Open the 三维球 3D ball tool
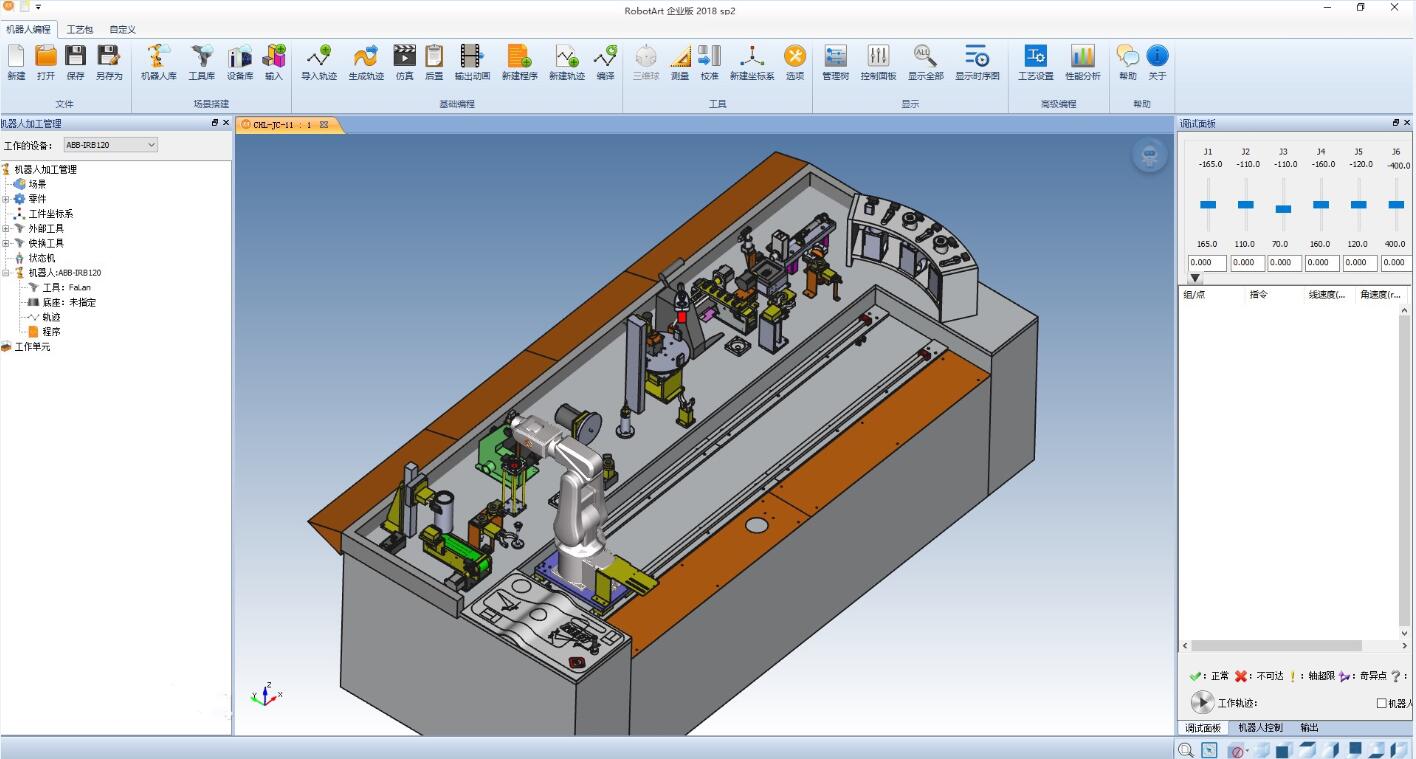The width and height of the screenshot is (1416, 759). [x=645, y=62]
